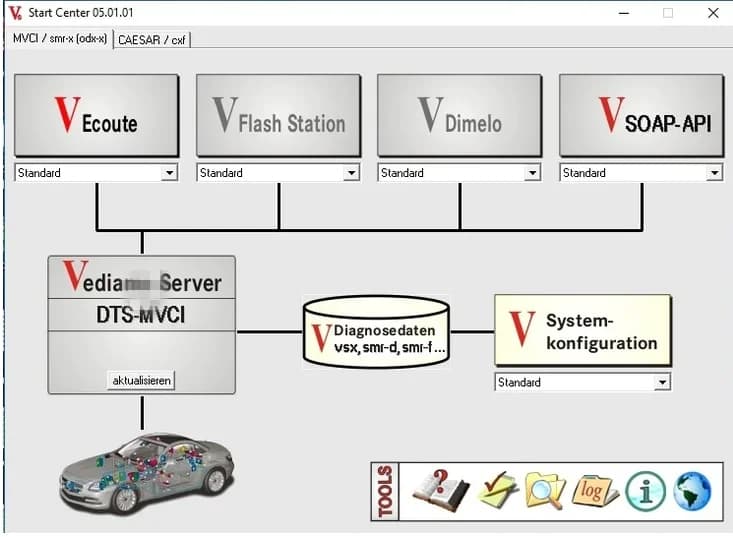
Task: Open the Dimelo module button
Action: click(x=460, y=115)
